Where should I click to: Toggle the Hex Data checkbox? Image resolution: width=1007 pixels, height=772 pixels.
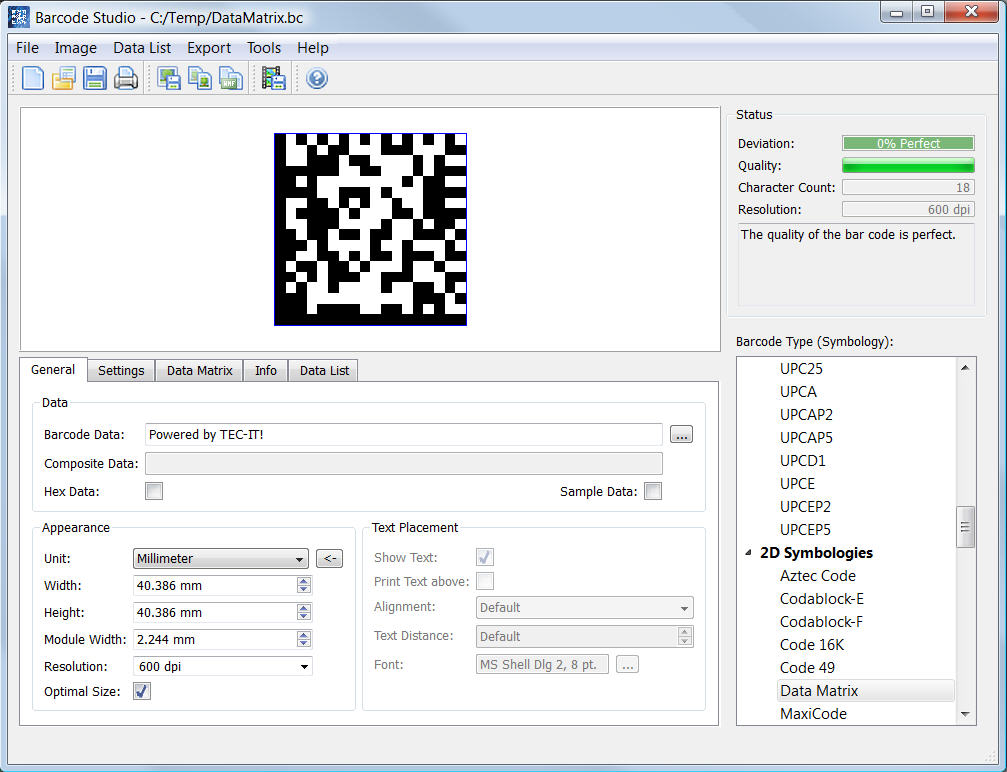(154, 491)
